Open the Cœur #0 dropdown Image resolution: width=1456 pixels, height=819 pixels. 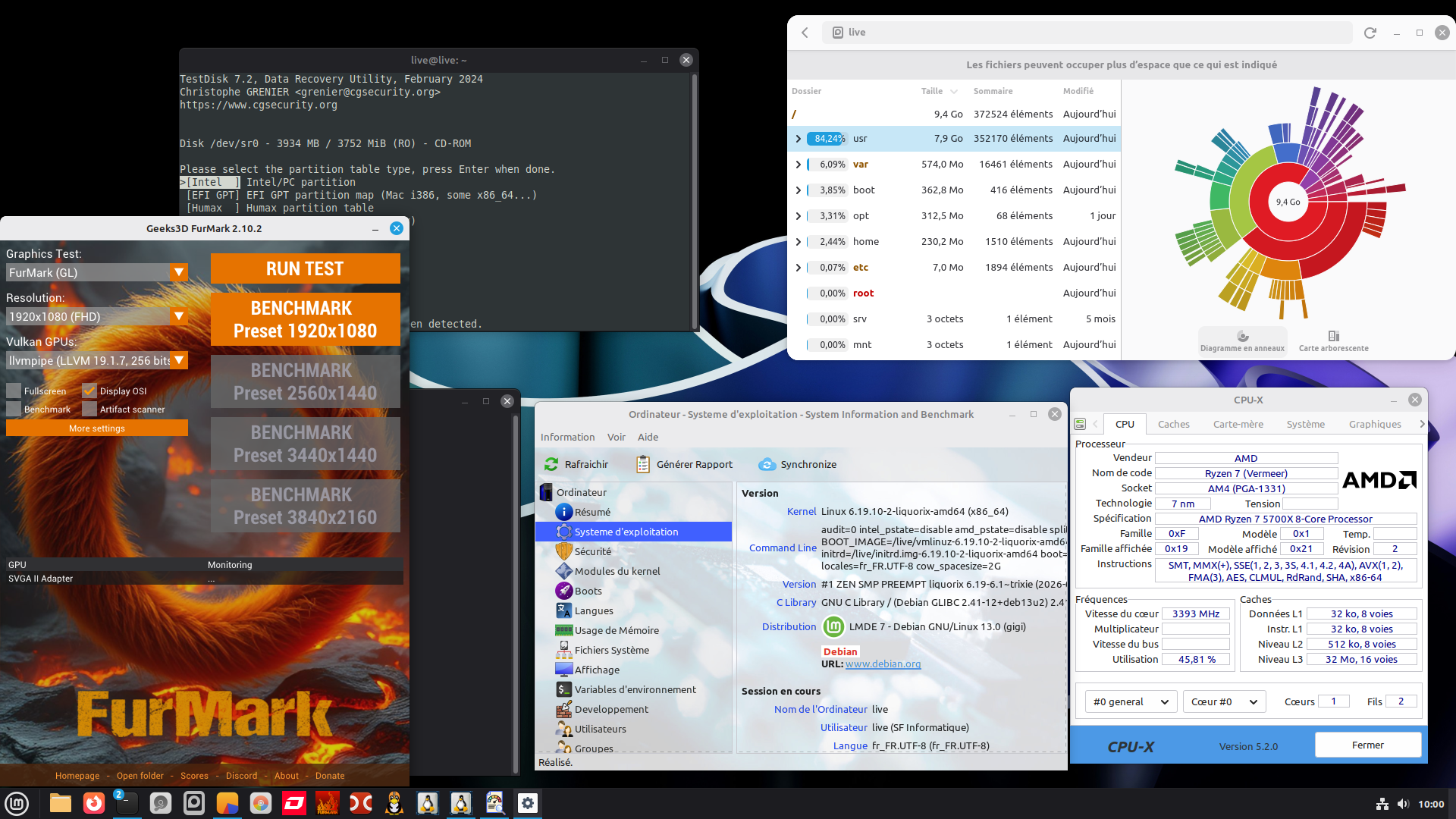click(x=1224, y=701)
